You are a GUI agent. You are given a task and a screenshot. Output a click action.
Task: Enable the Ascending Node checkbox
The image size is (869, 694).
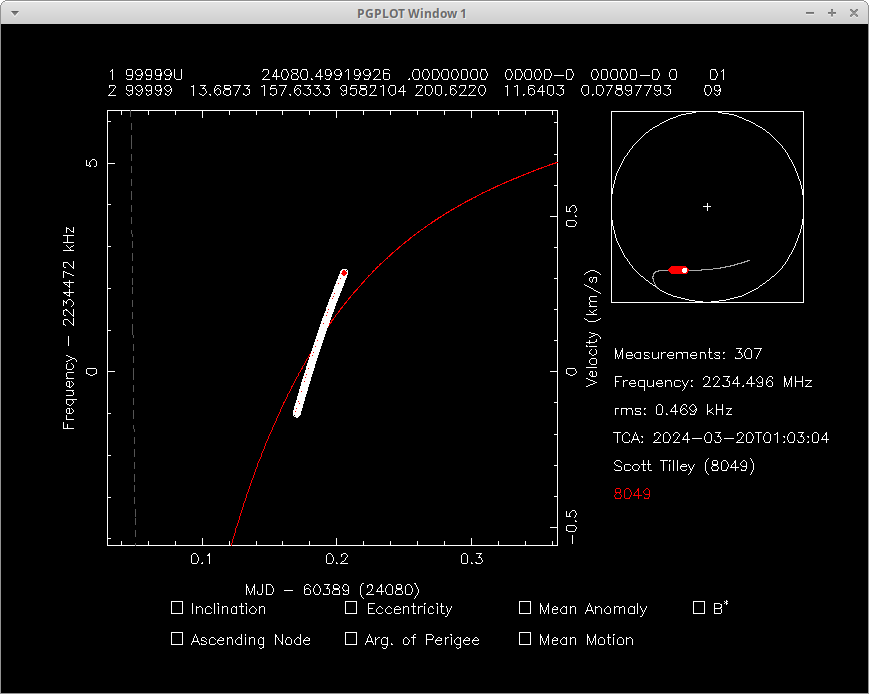[x=177, y=639]
